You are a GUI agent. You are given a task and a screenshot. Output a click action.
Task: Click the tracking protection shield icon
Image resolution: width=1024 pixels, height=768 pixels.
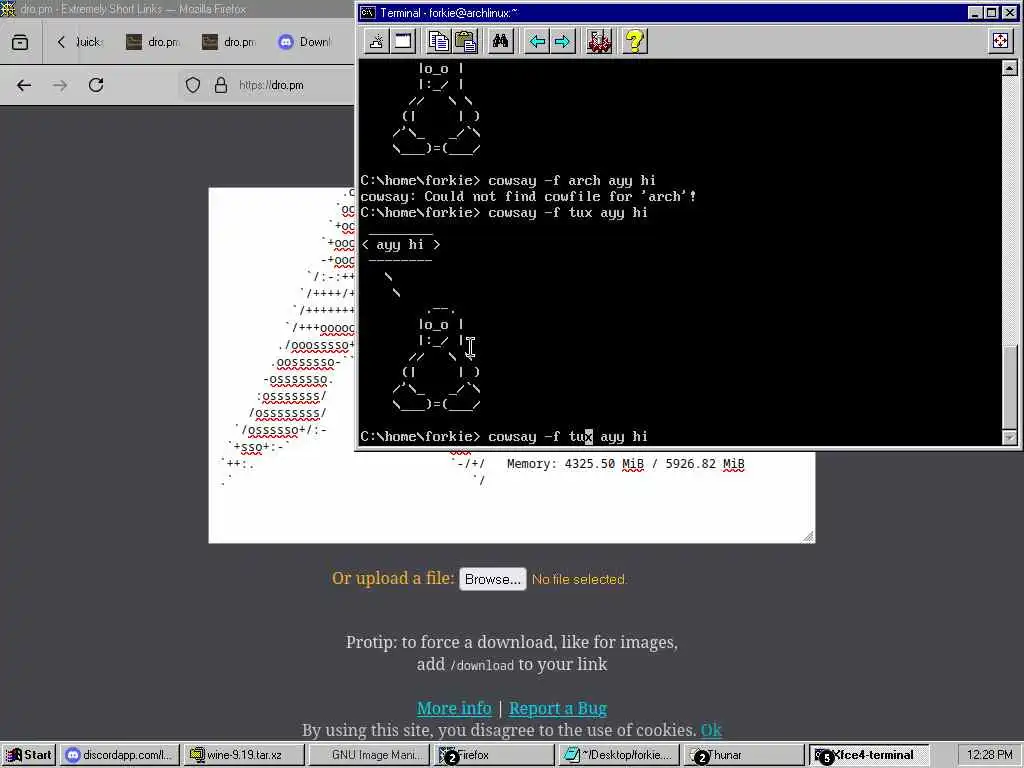click(193, 85)
